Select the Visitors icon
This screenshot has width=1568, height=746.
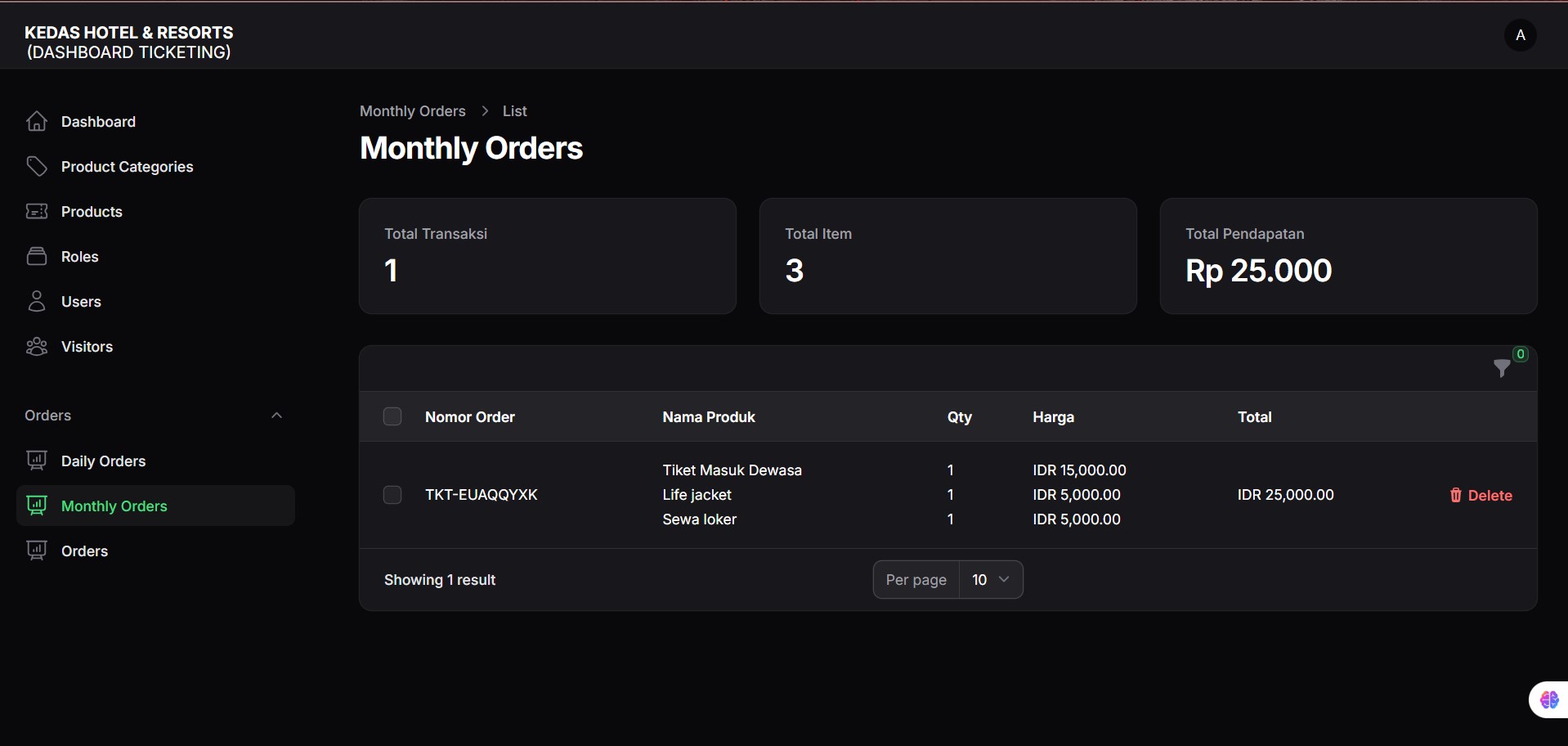coord(38,346)
